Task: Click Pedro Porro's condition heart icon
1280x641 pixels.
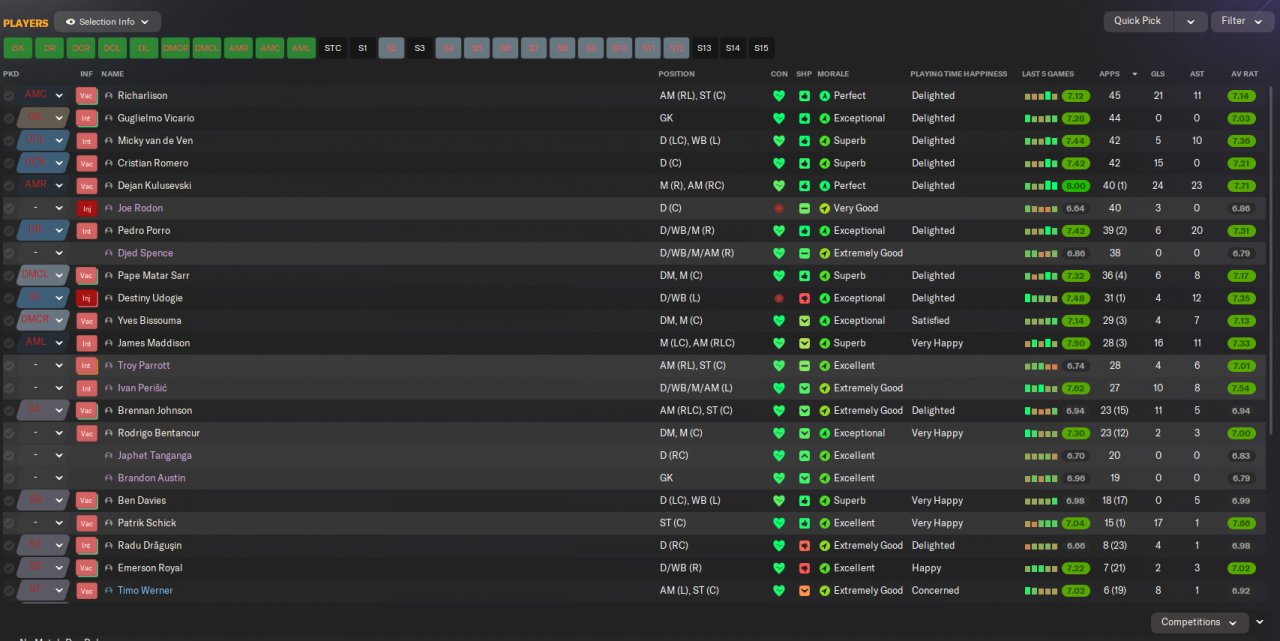Action: coord(779,231)
